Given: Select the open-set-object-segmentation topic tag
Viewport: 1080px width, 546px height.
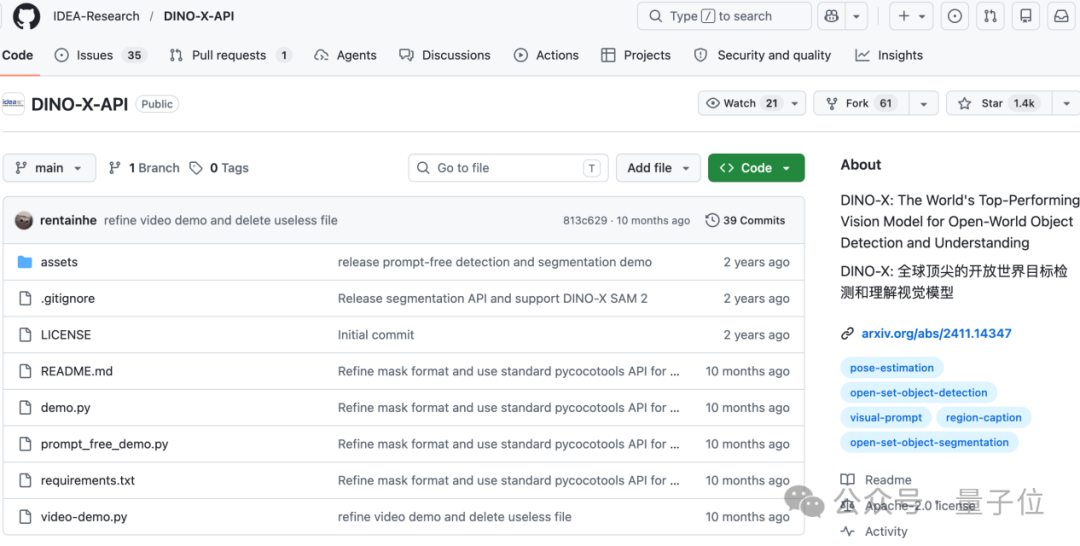Looking at the screenshot, I should click(x=929, y=442).
